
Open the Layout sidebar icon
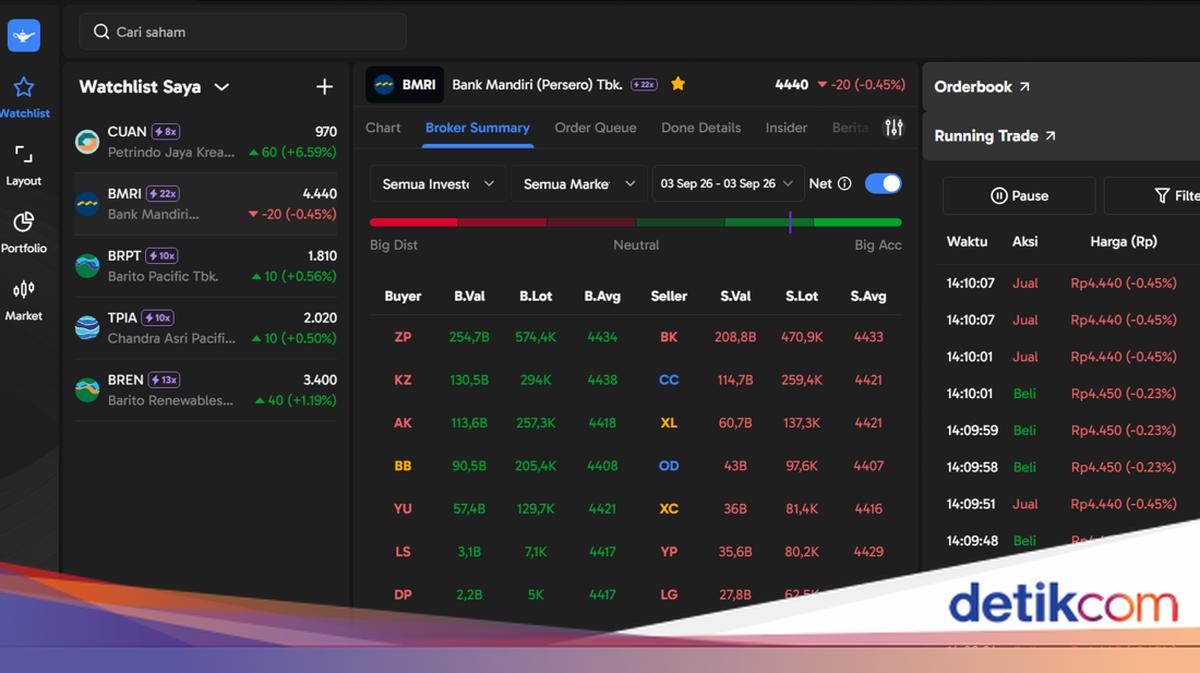click(x=23, y=155)
